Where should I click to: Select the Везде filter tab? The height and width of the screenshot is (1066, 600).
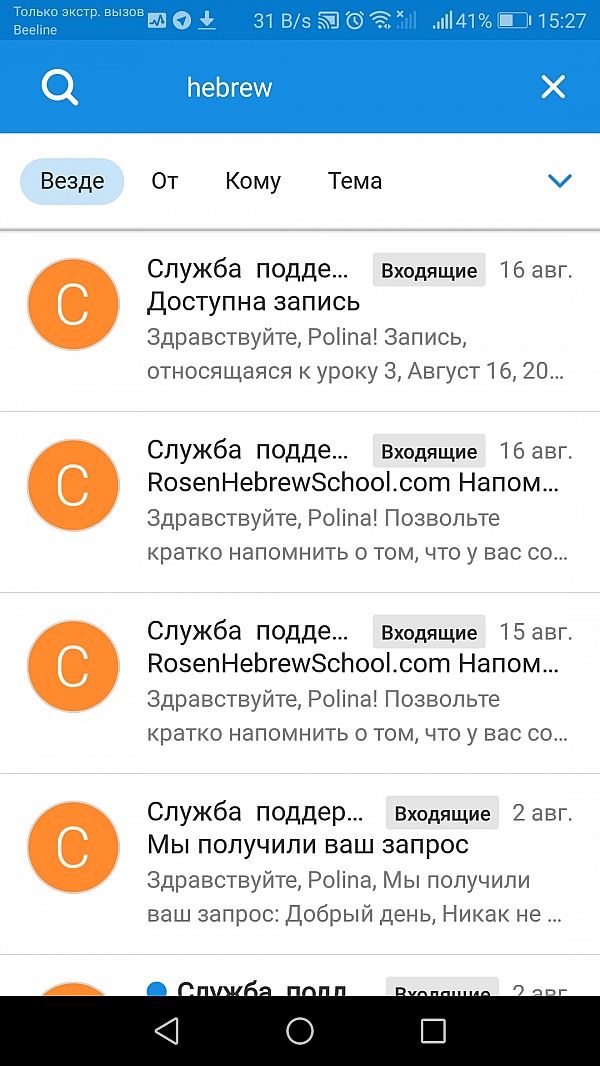click(72, 181)
